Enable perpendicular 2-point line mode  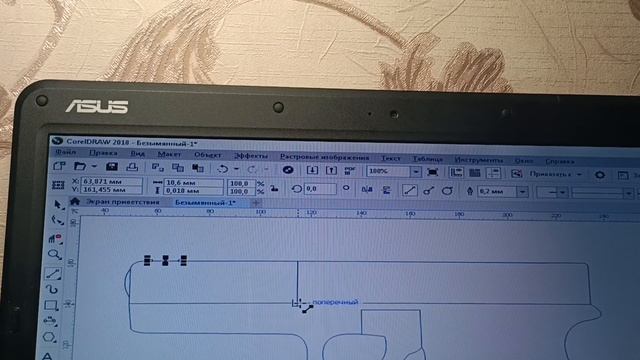(428, 190)
